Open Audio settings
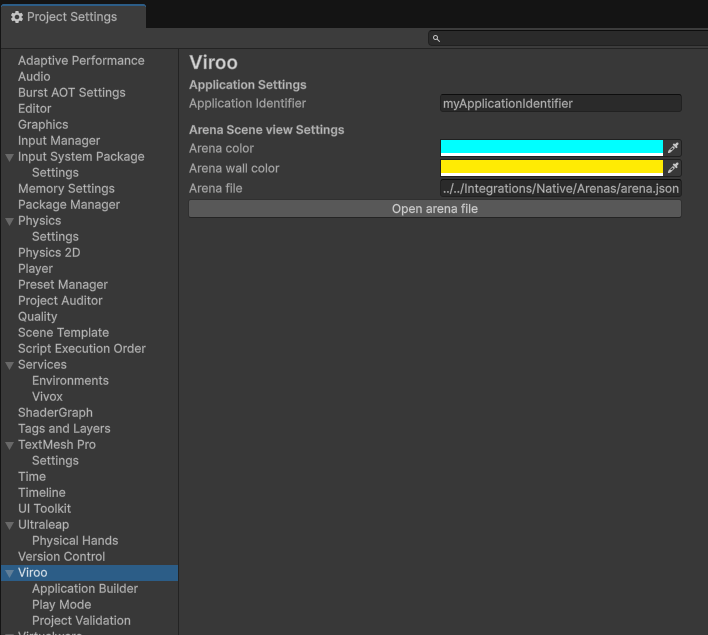The width and height of the screenshot is (708, 635). click(x=34, y=77)
